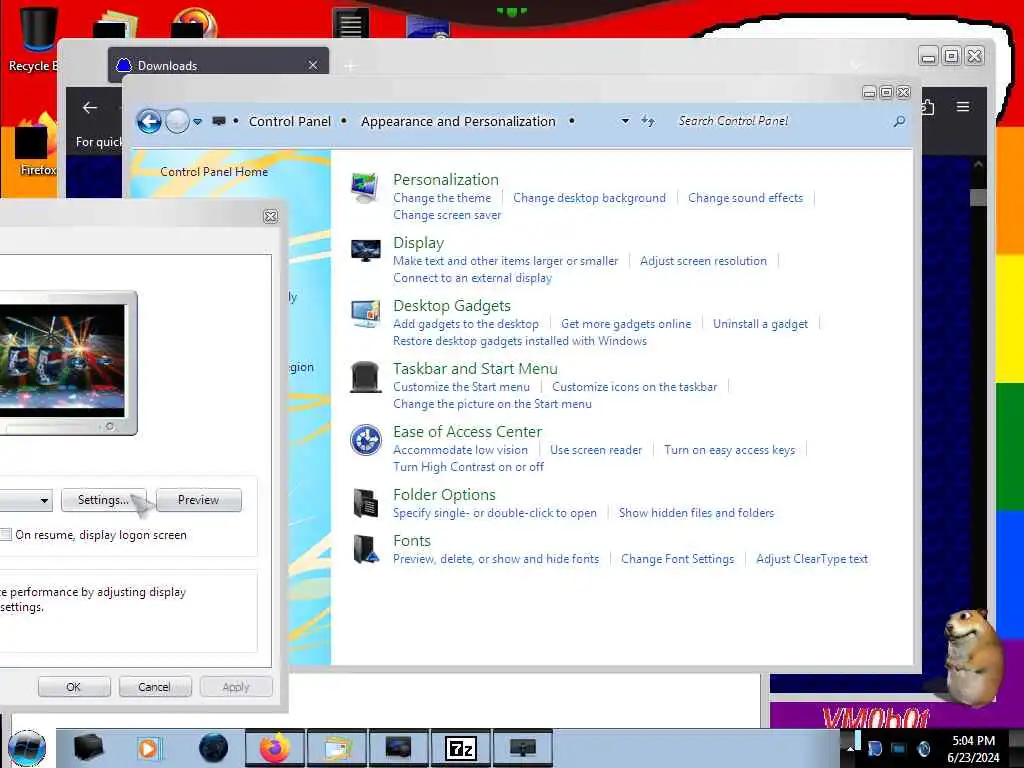Click the volume icon in system tray
1024x768 pixels.
click(923, 748)
